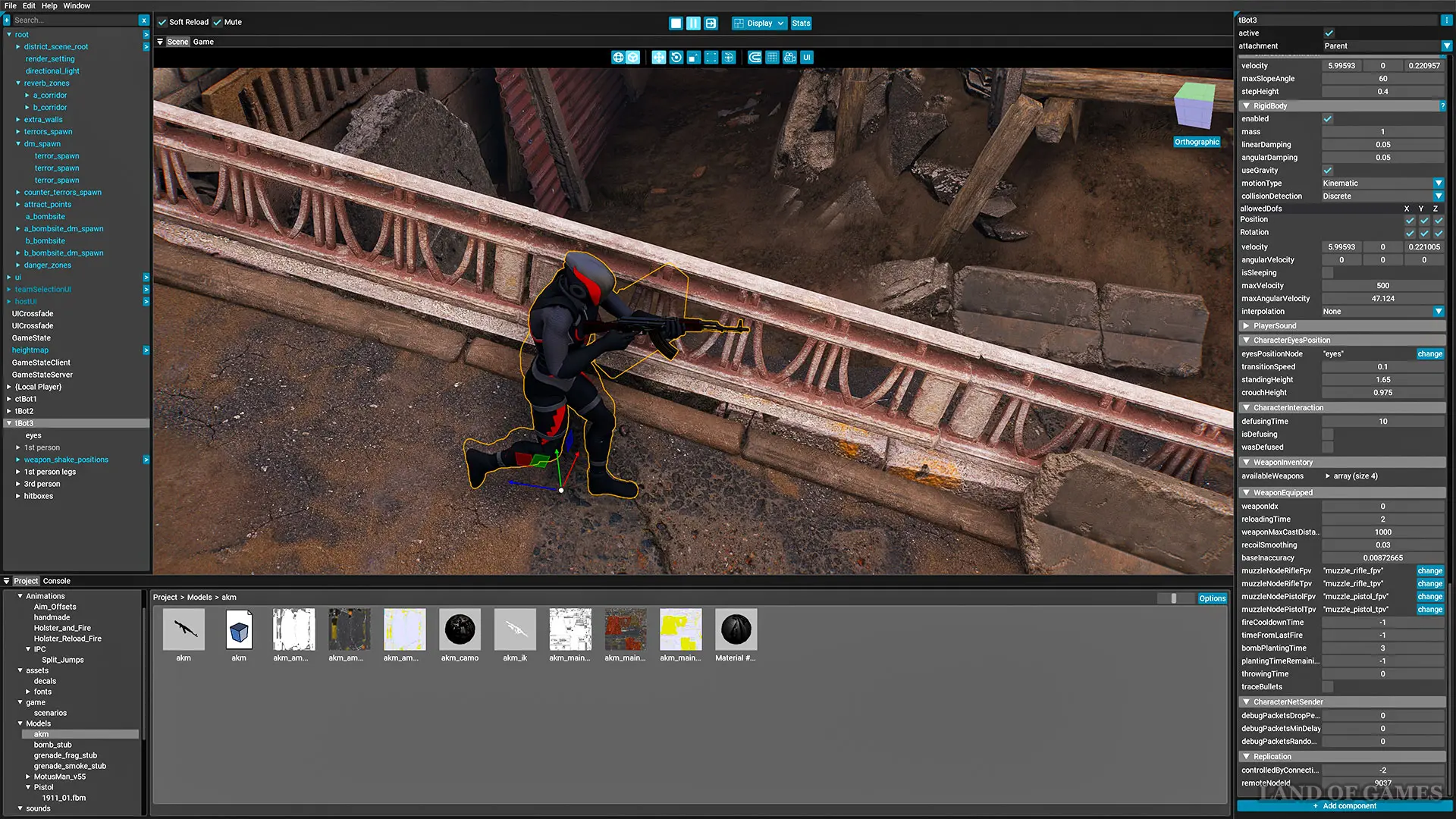
Task: Click the camera icon in viewport toolbar
Action: (789, 58)
